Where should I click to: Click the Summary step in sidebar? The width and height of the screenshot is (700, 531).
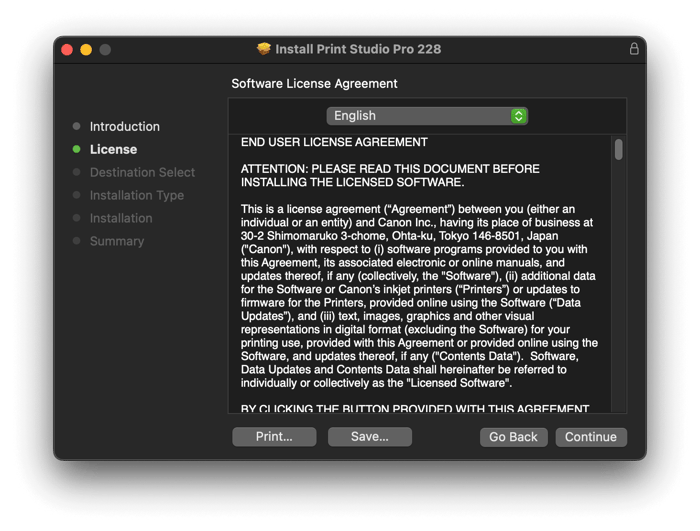coord(117,241)
